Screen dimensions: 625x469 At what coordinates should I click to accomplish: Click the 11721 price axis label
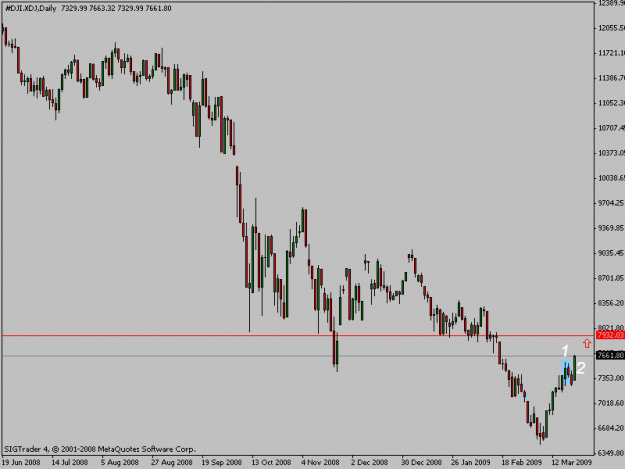click(x=611, y=53)
